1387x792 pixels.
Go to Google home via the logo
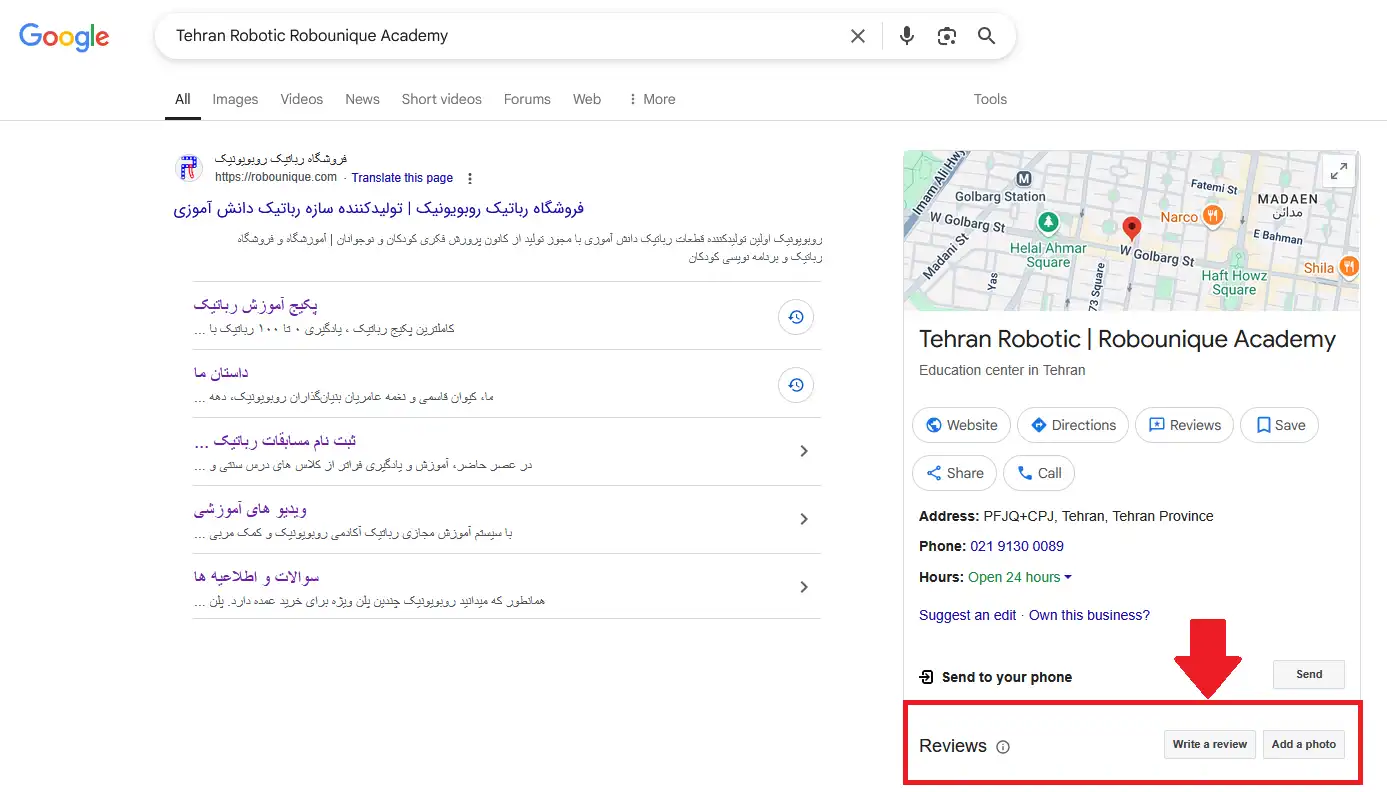(64, 37)
